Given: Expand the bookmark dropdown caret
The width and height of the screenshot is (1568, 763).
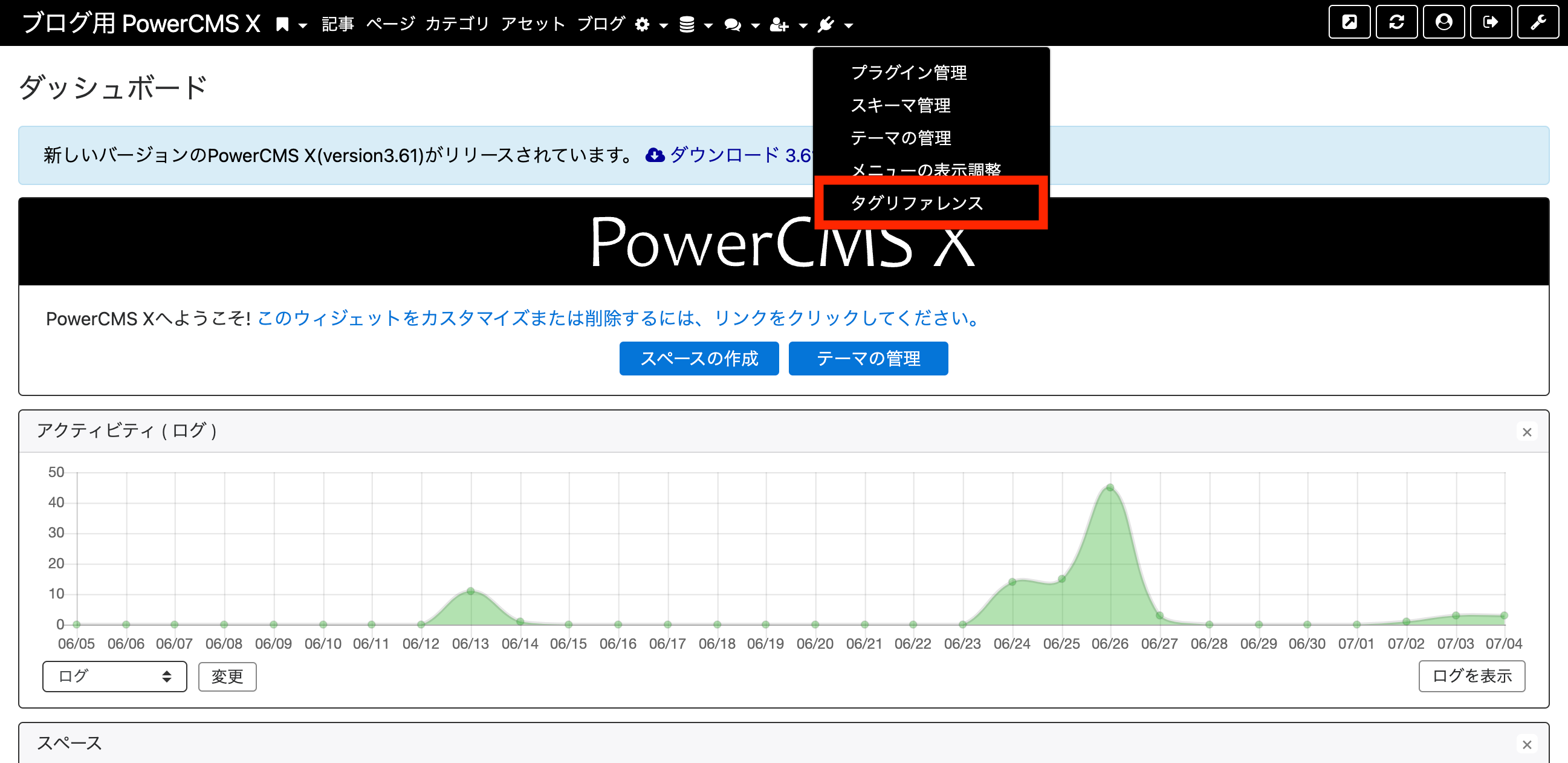Looking at the screenshot, I should coord(302,25).
